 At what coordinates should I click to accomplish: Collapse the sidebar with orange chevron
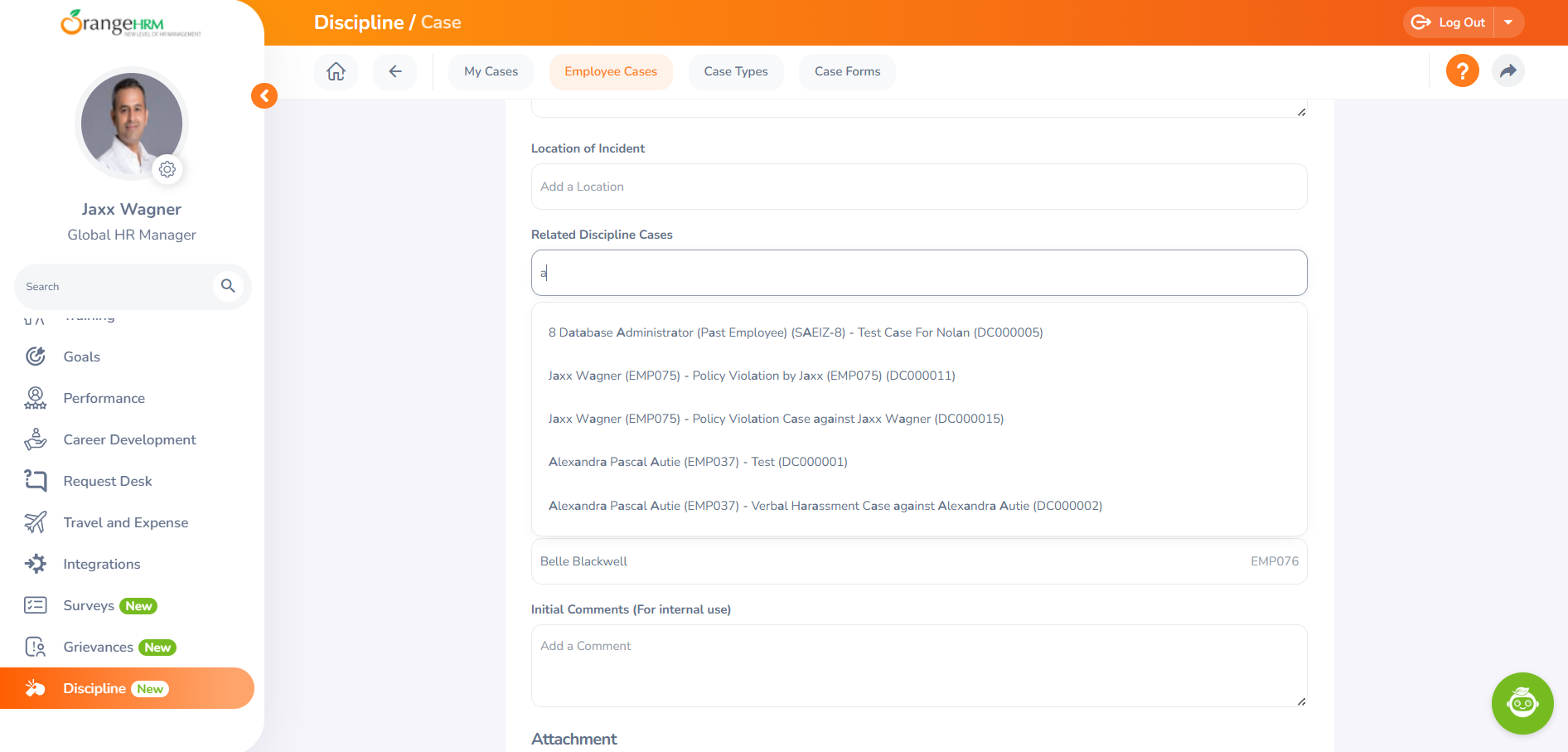264,96
